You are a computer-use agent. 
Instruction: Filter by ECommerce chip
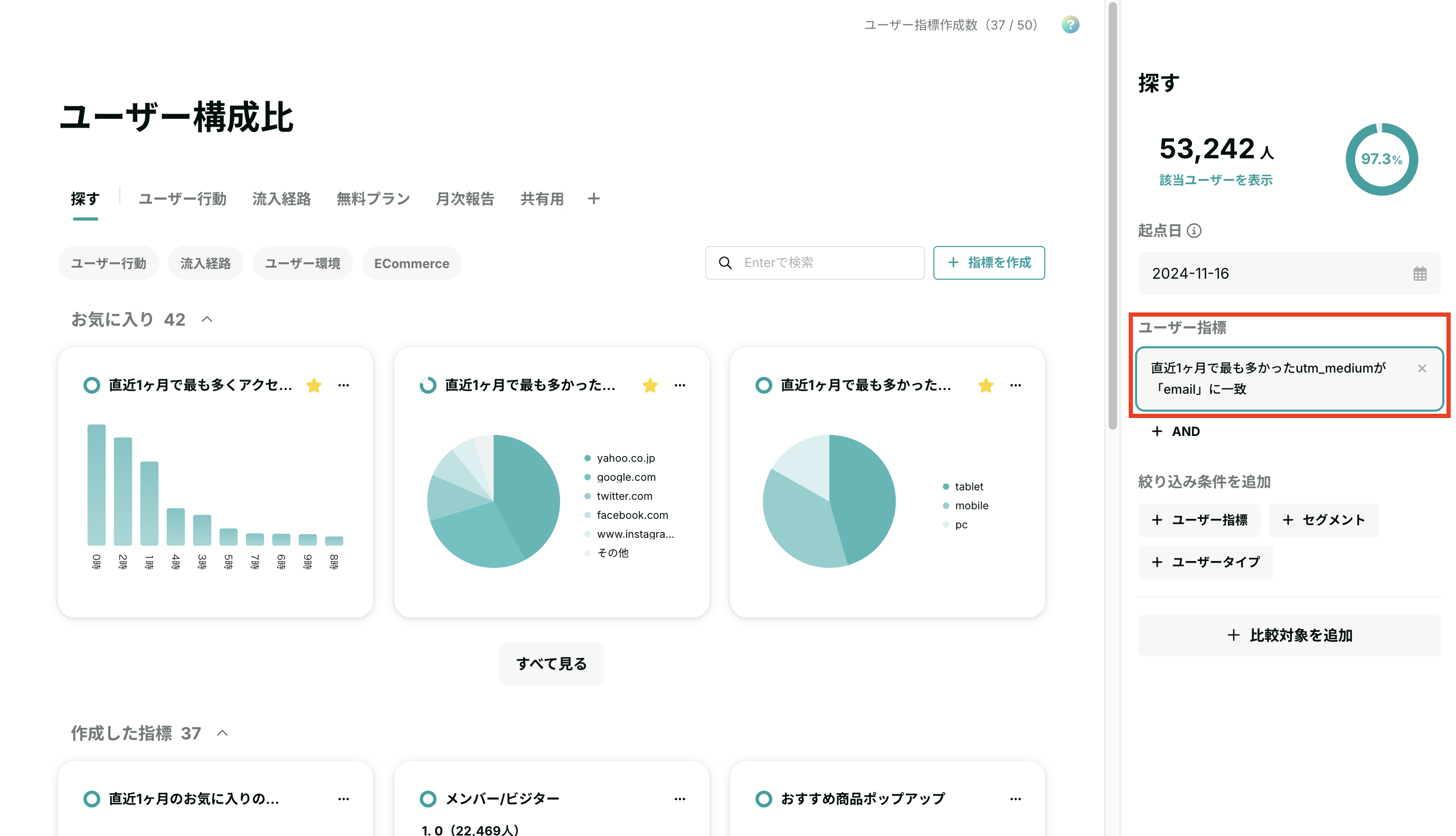tap(412, 263)
